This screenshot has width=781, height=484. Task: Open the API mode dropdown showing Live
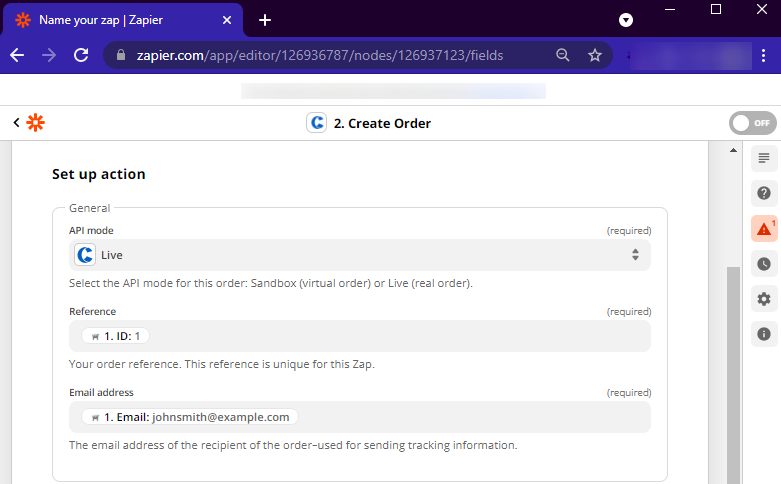pyautogui.click(x=360, y=255)
